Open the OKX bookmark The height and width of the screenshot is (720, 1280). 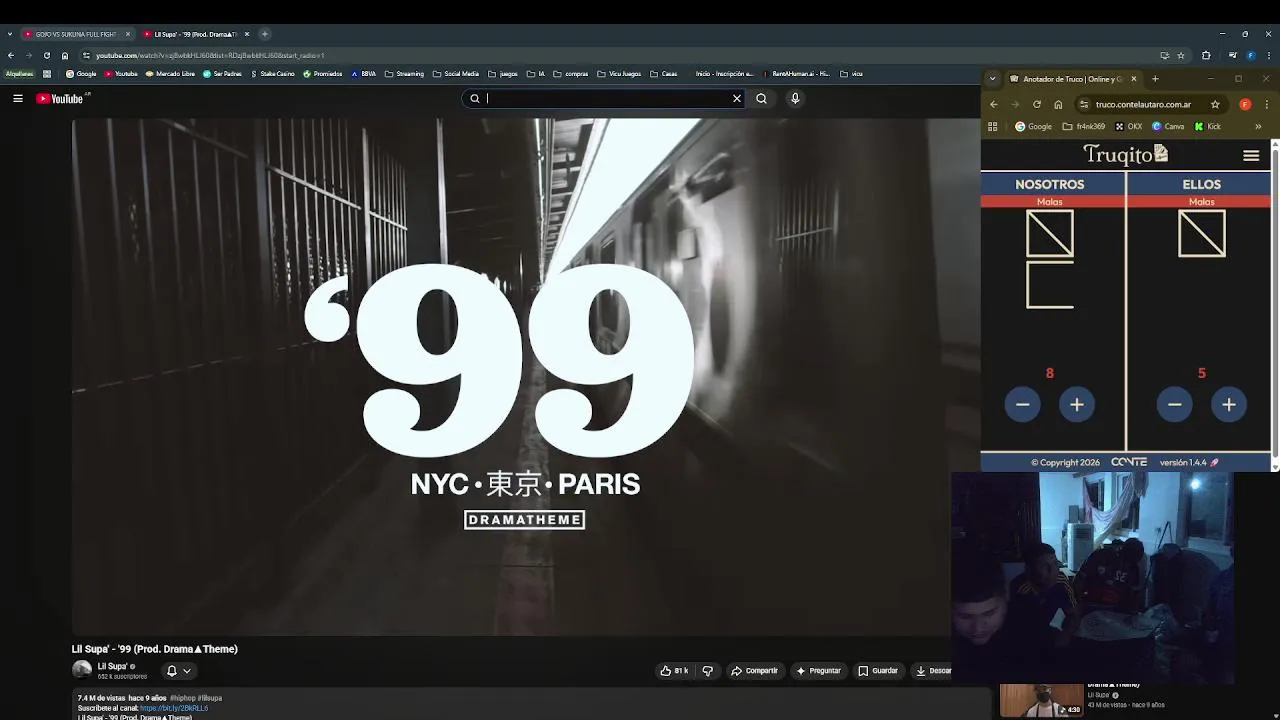tap(1128, 126)
